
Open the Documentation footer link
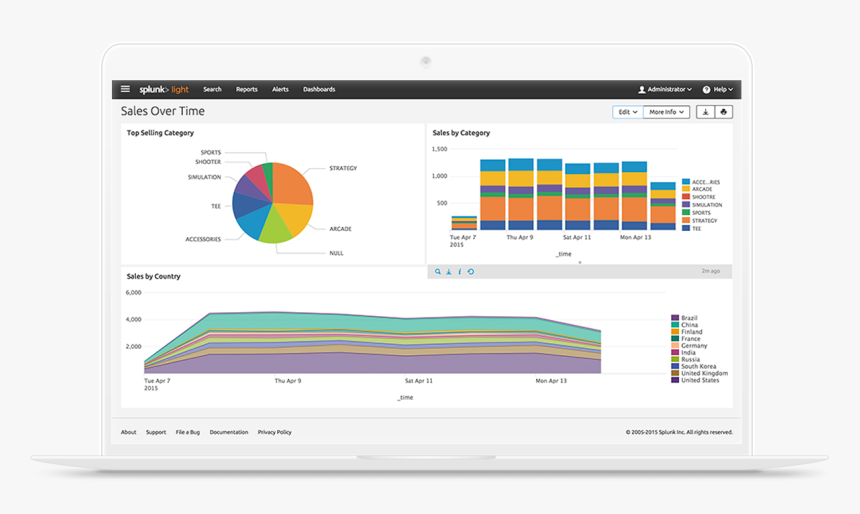(x=229, y=432)
